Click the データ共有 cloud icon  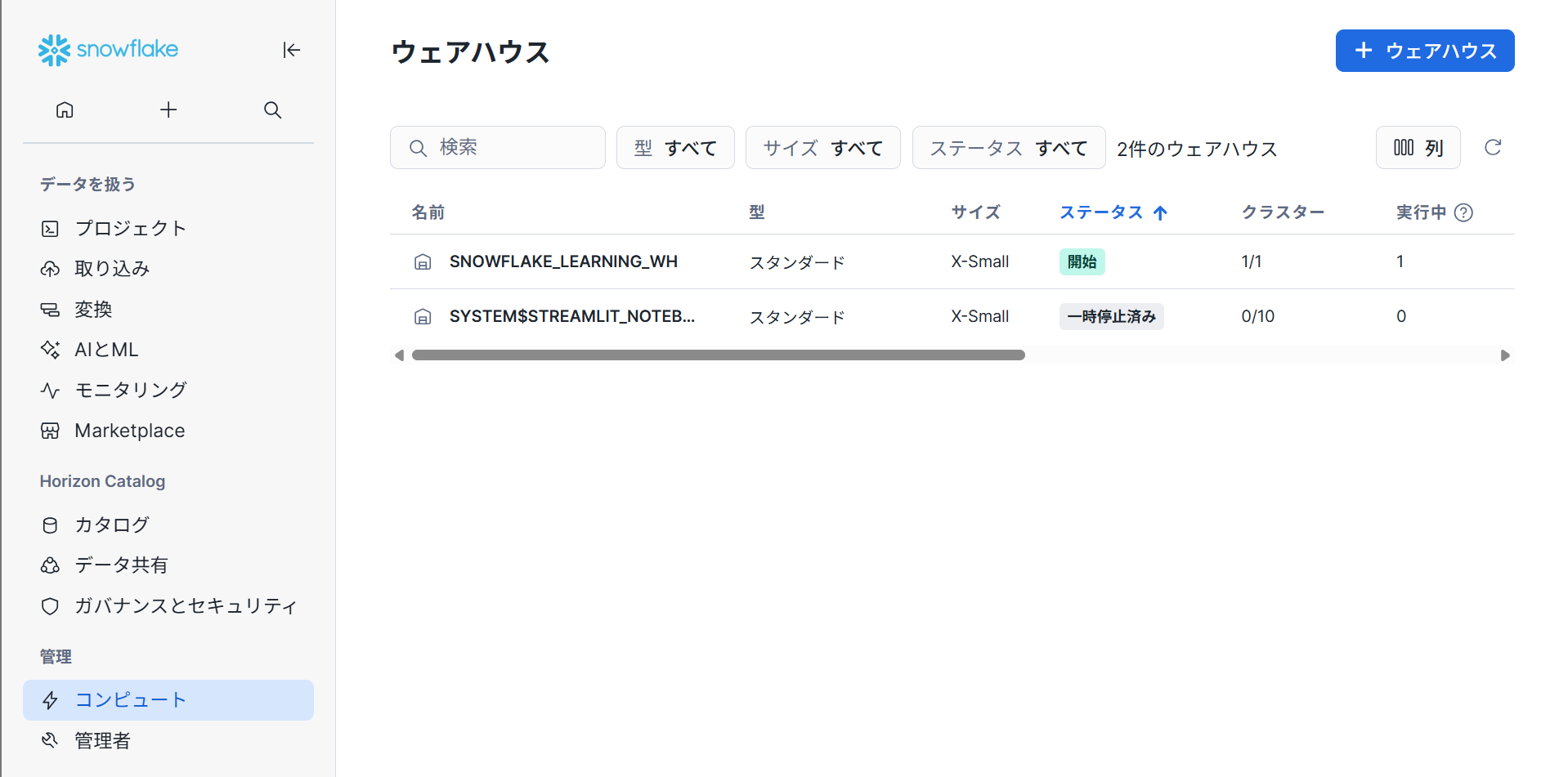tap(50, 565)
